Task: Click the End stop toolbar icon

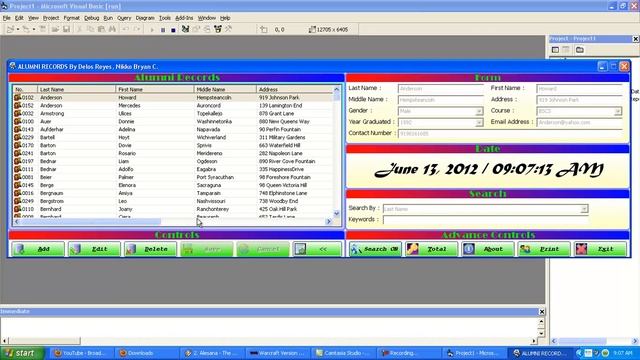Action: (173, 29)
